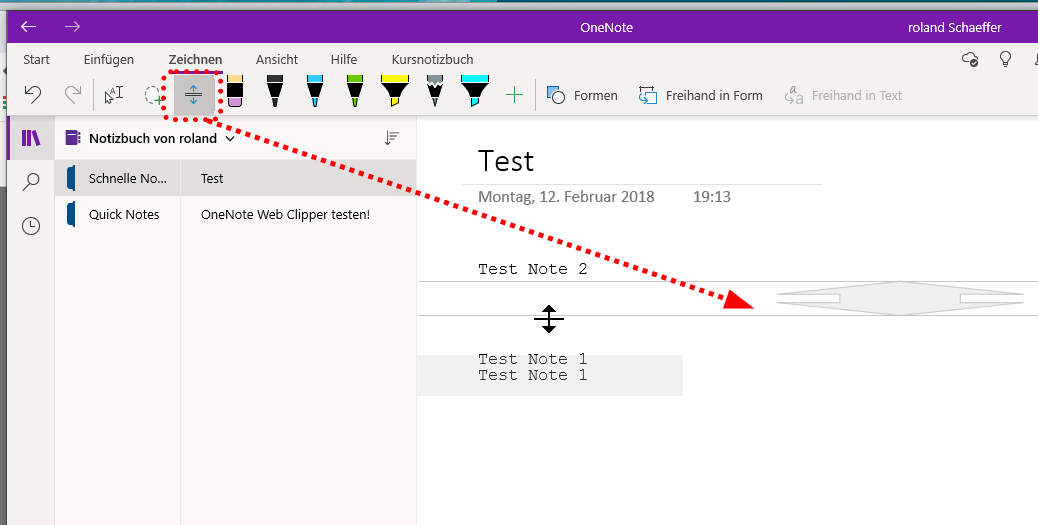This screenshot has width=1038, height=525.
Task: Open the Hilfe tab
Action: 344,60
